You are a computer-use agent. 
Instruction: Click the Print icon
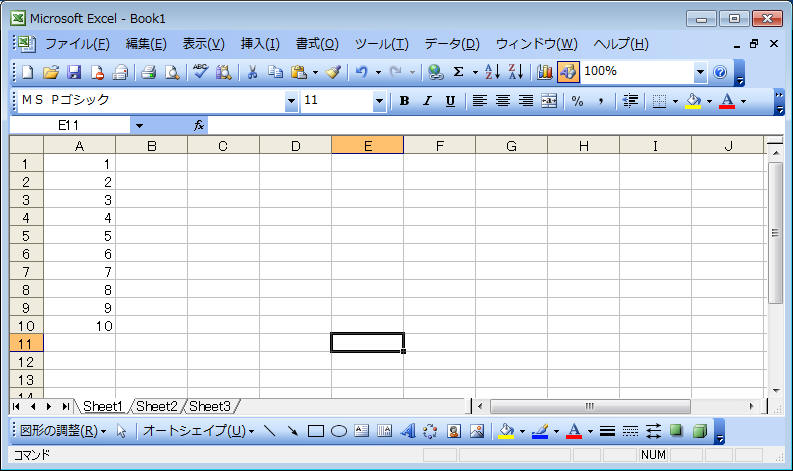coord(148,72)
